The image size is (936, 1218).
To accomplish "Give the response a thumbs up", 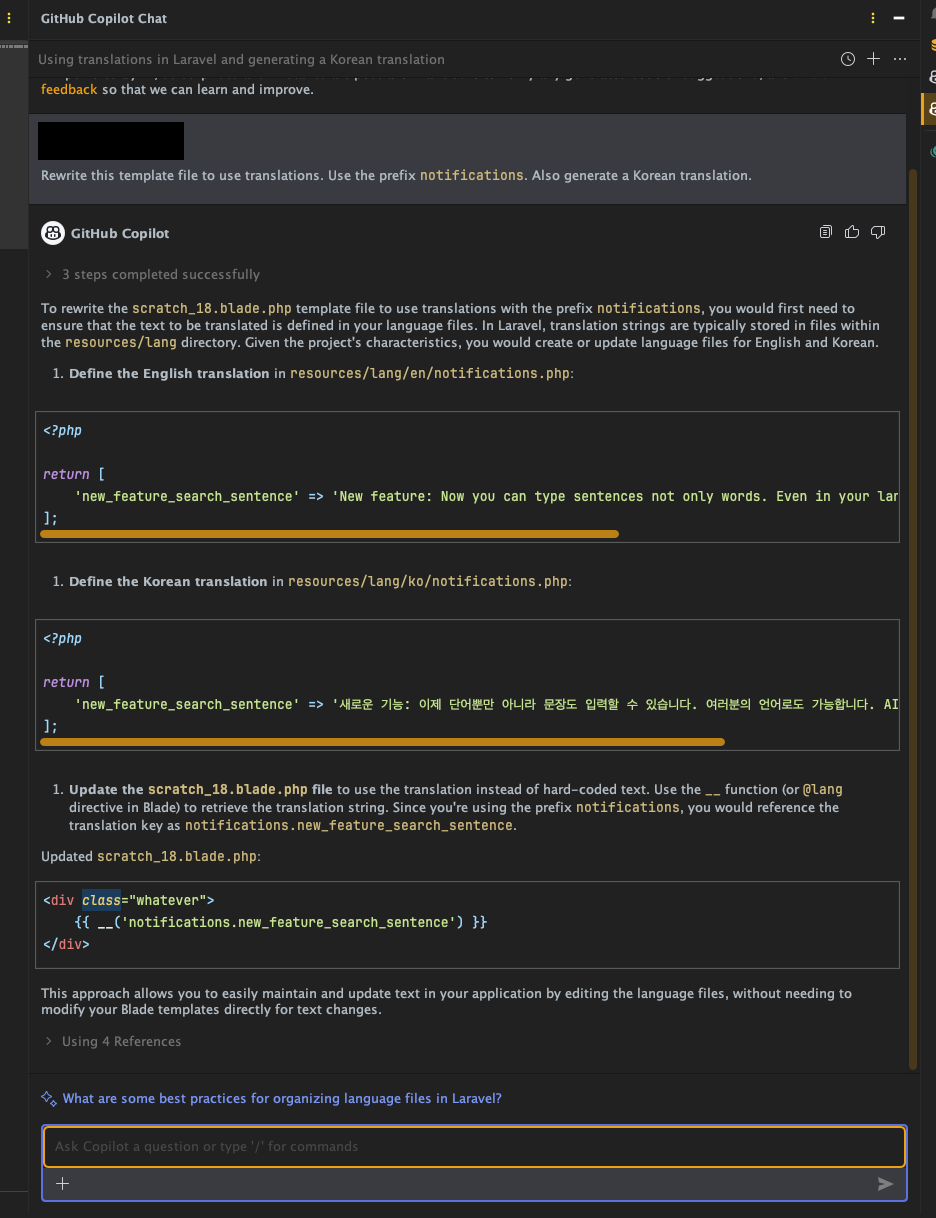I will pyautogui.click(x=852, y=232).
